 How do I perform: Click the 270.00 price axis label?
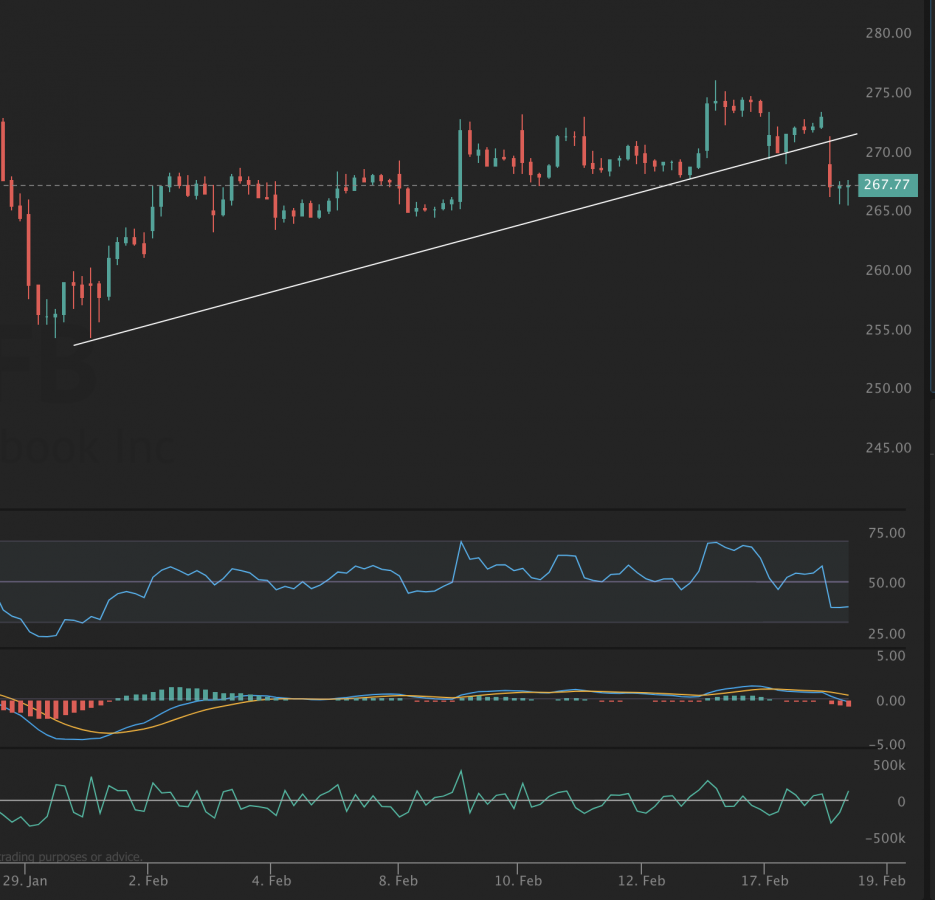(888, 153)
